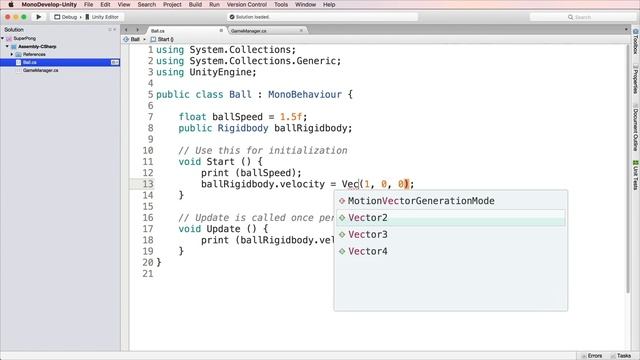Open the View menu
The image size is (640, 360).
124,4
